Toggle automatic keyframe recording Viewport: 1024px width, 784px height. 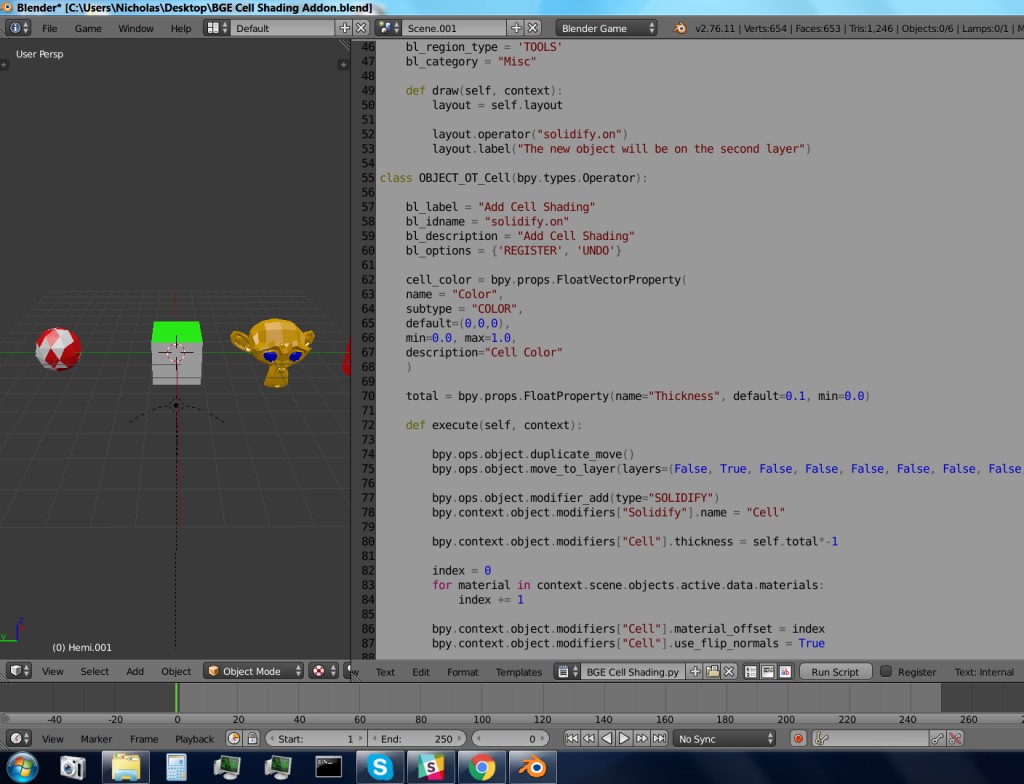tap(798, 739)
